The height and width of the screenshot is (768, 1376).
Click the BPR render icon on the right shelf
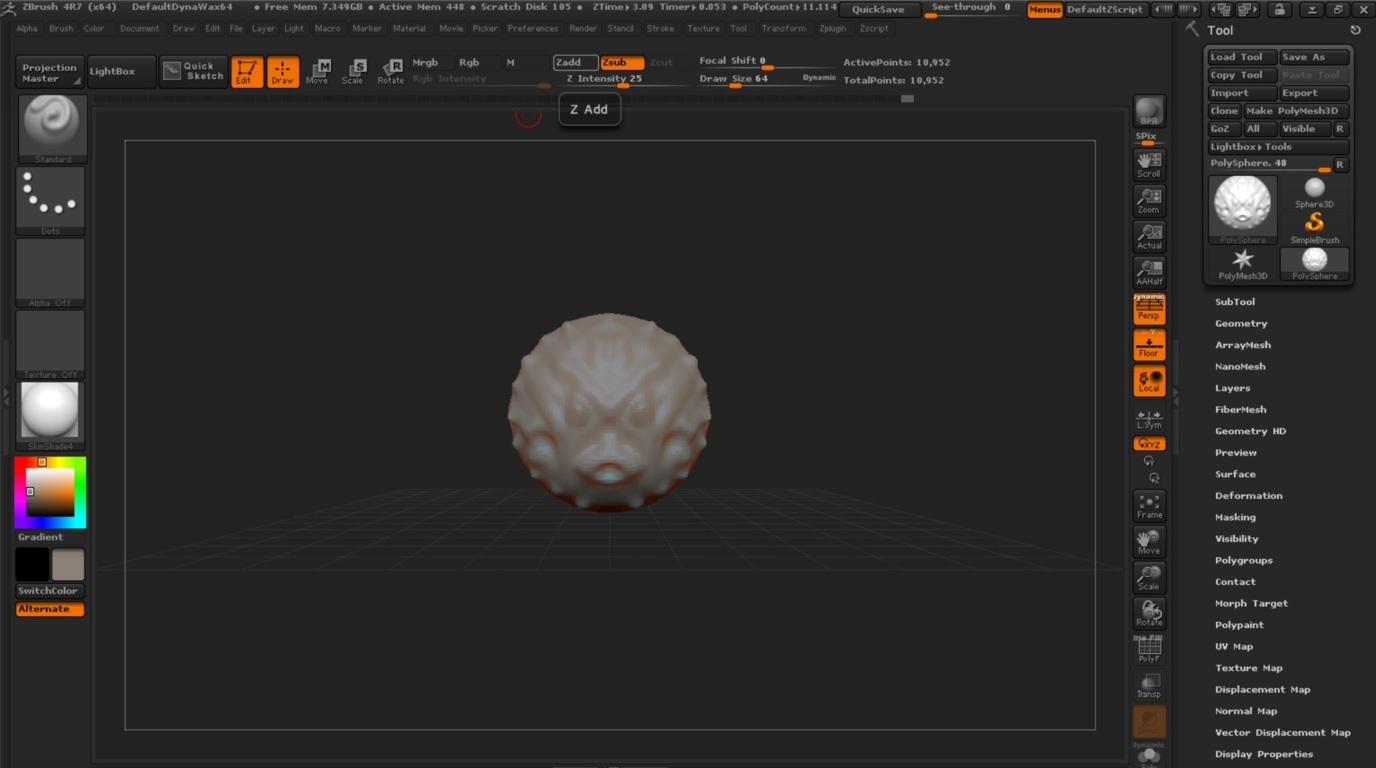[1148, 110]
